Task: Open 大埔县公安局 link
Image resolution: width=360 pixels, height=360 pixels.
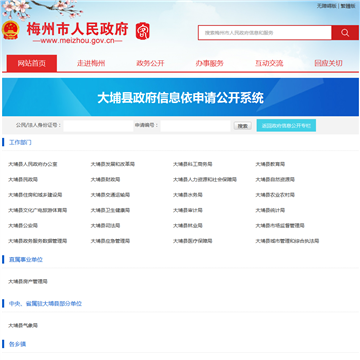Action: (x=23, y=226)
